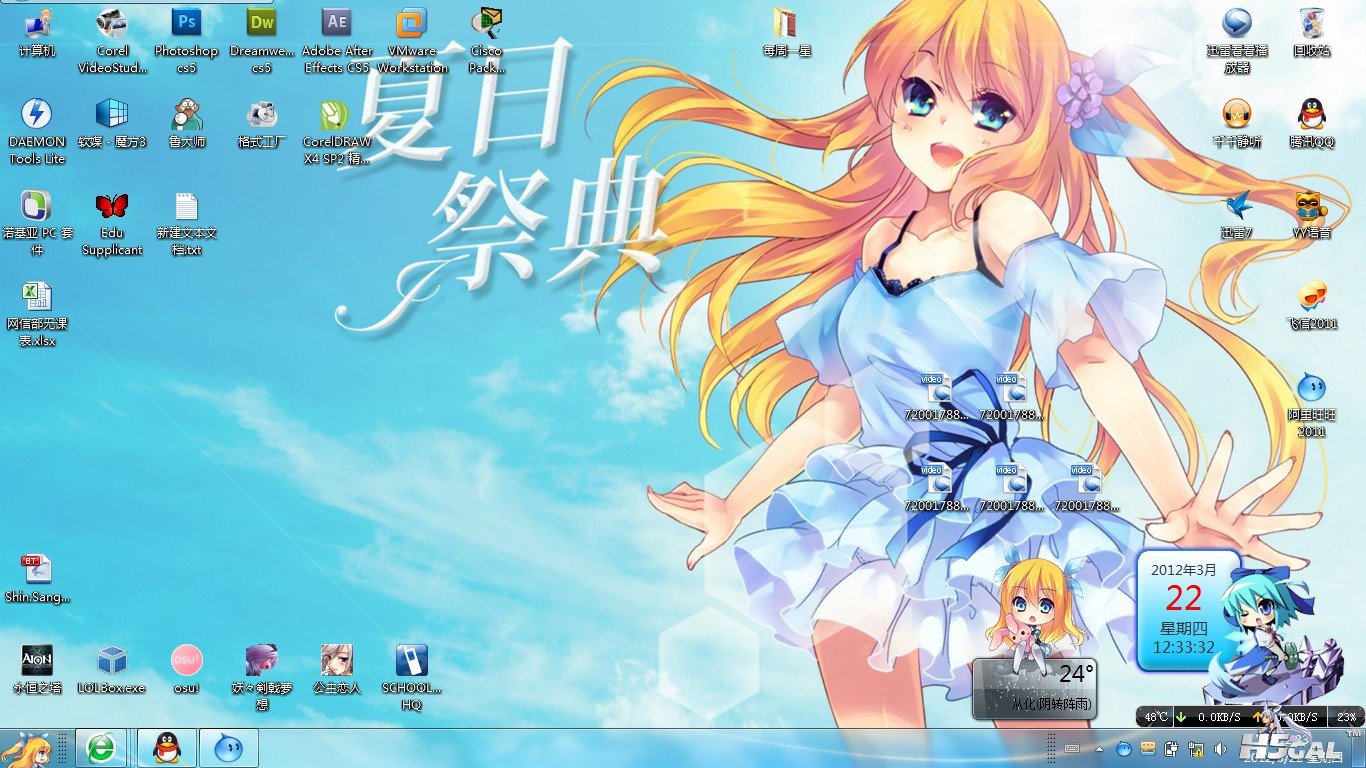Select the 软媒·魔方3 desktop icon

pos(112,124)
